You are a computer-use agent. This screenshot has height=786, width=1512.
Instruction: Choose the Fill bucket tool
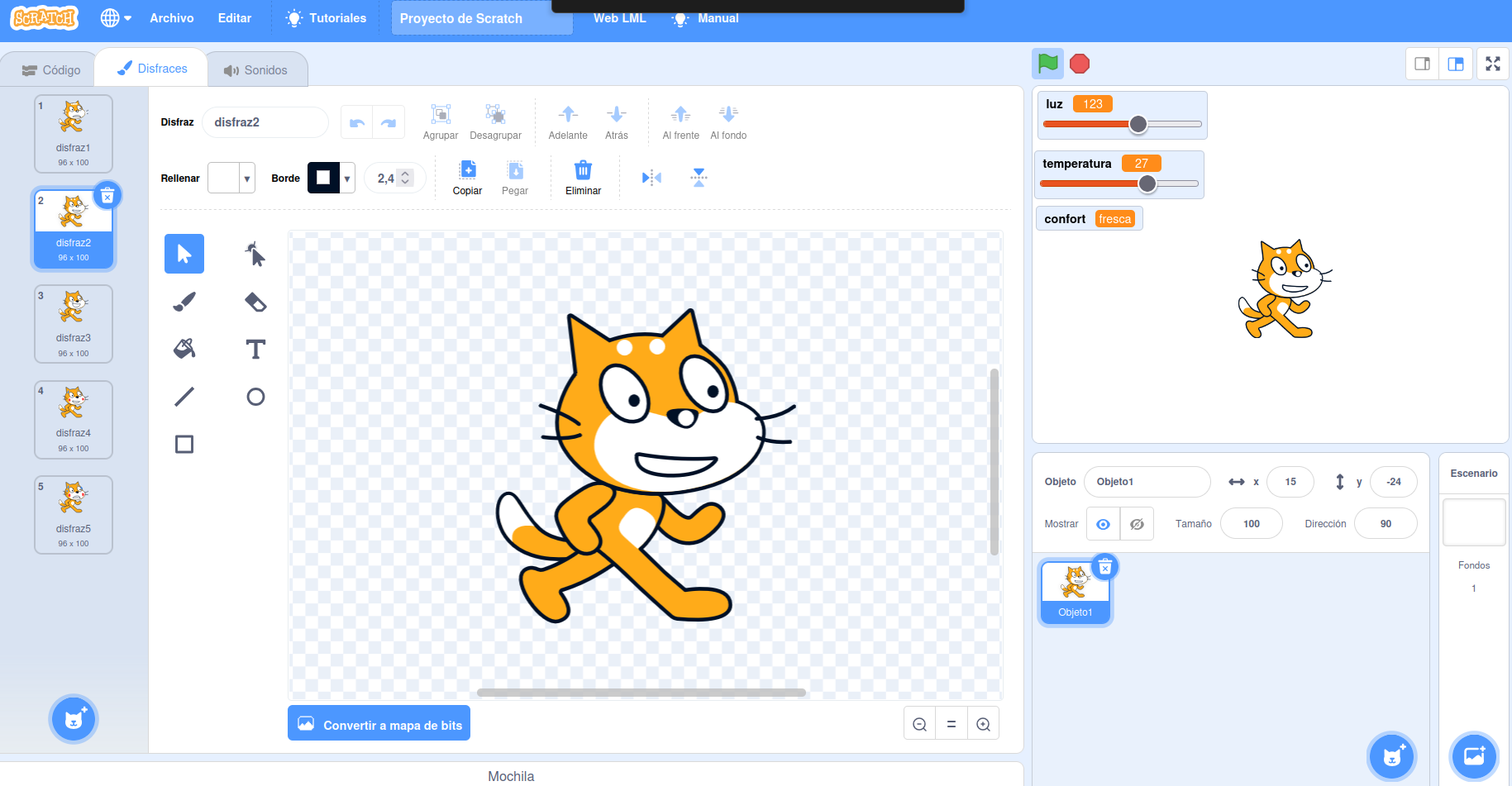(x=184, y=349)
